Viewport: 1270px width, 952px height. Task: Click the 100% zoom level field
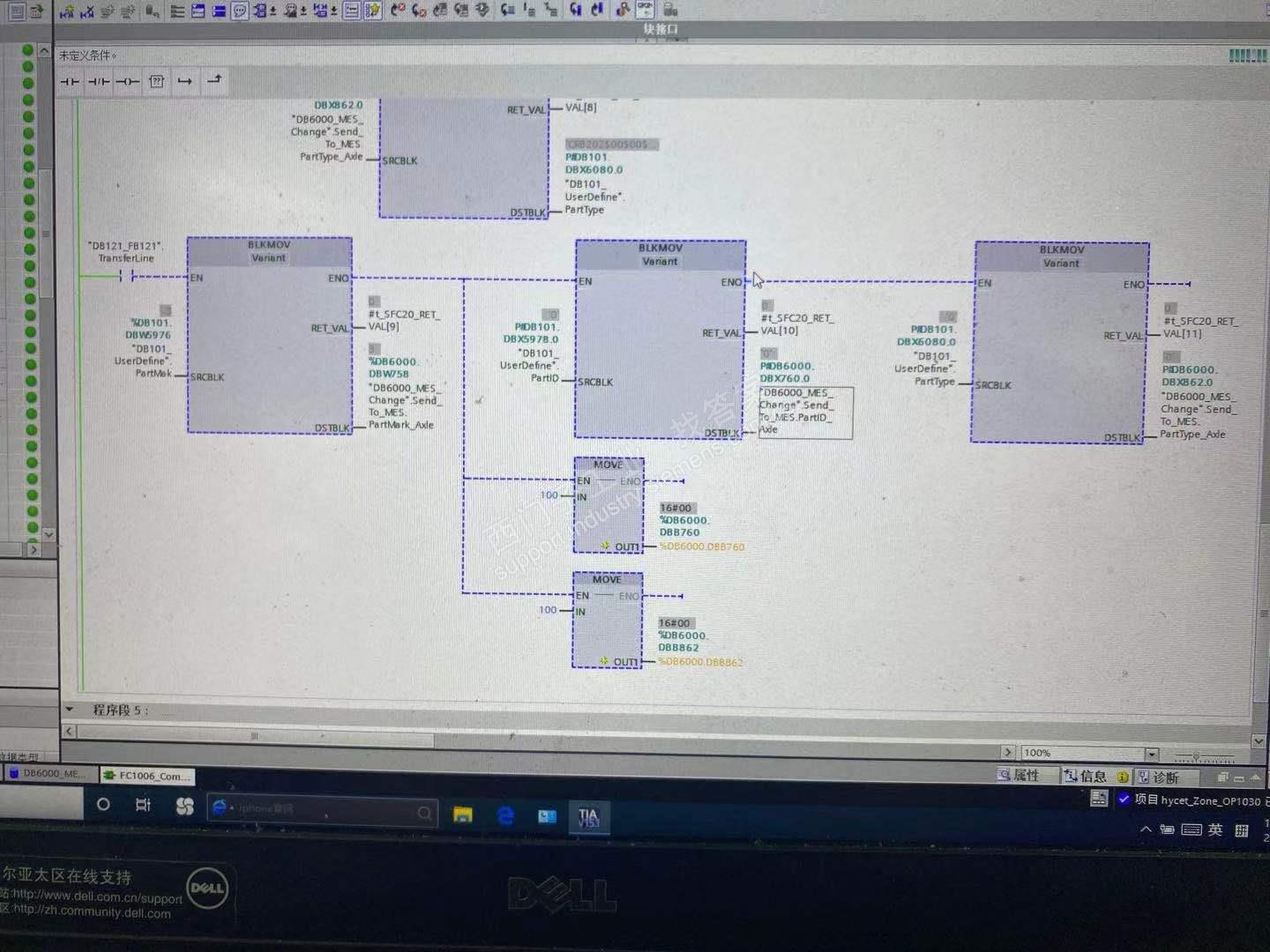tap(1082, 754)
